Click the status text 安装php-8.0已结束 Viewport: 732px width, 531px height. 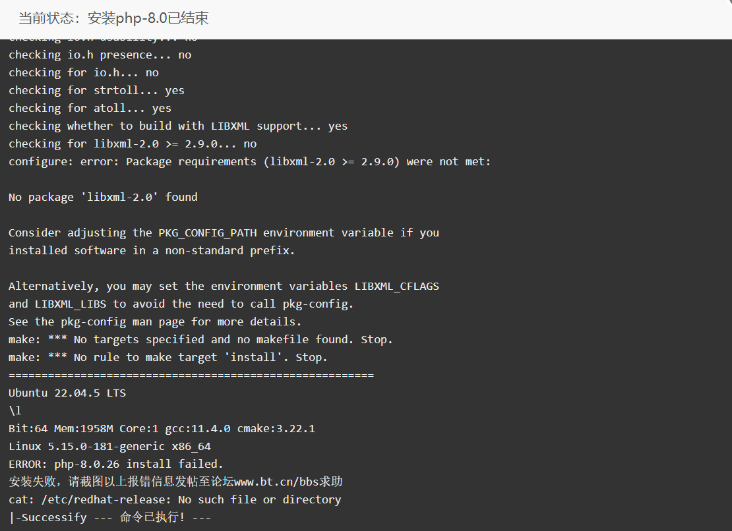[148, 18]
